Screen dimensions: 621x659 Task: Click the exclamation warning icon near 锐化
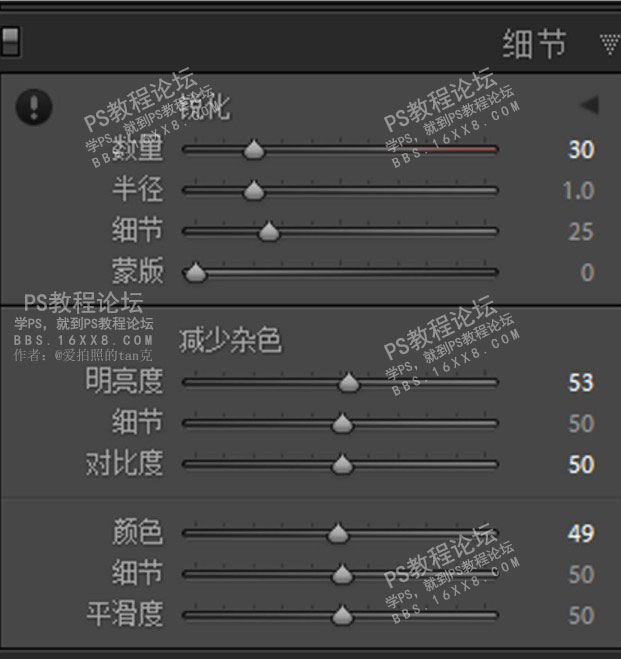pyautogui.click(x=34, y=107)
